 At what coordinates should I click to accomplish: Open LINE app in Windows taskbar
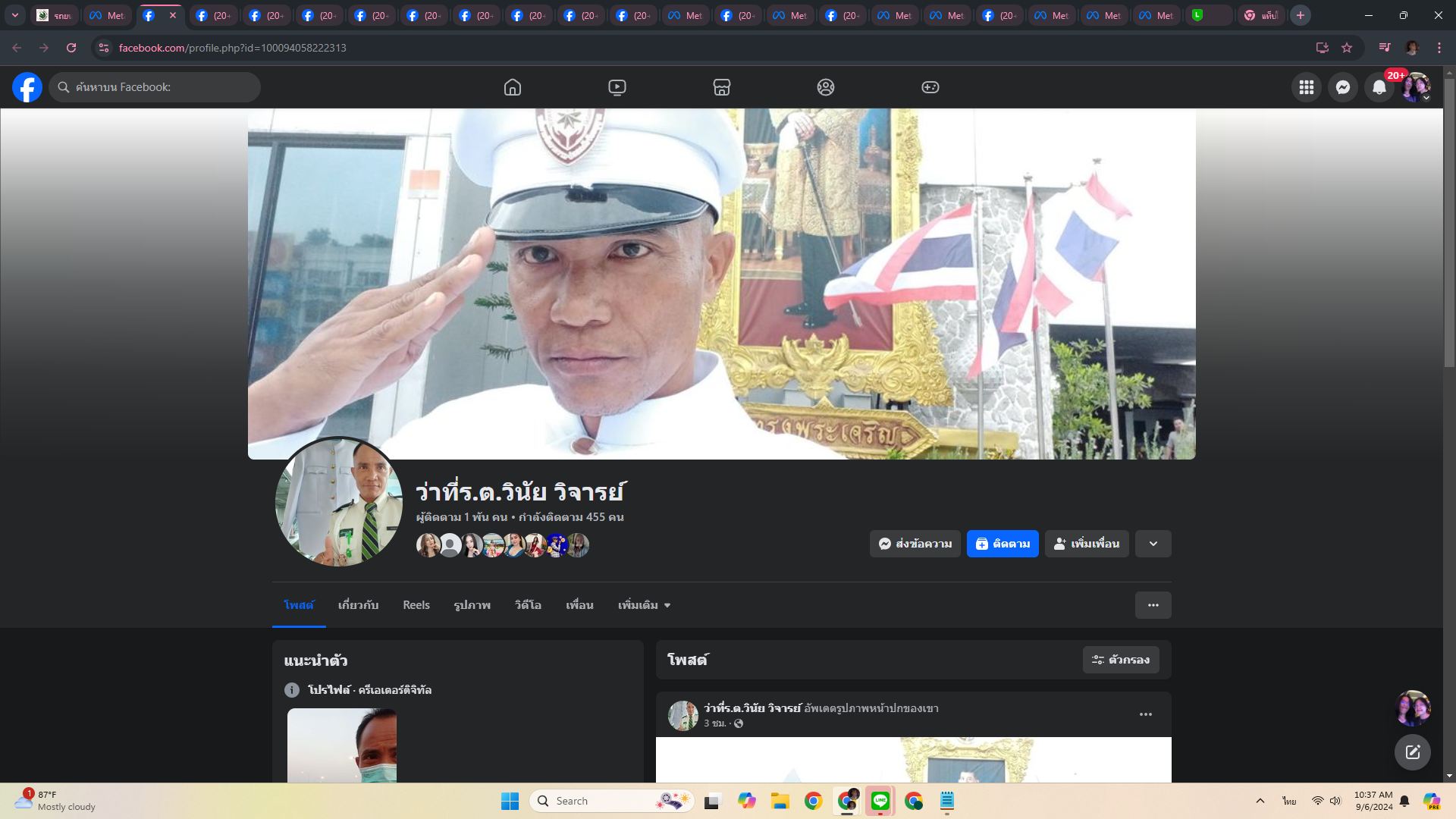(880, 801)
